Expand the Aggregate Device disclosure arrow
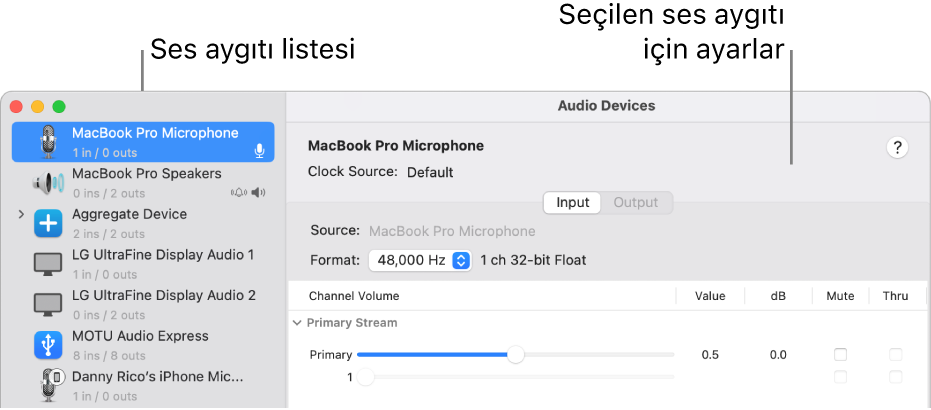 tap(21, 215)
